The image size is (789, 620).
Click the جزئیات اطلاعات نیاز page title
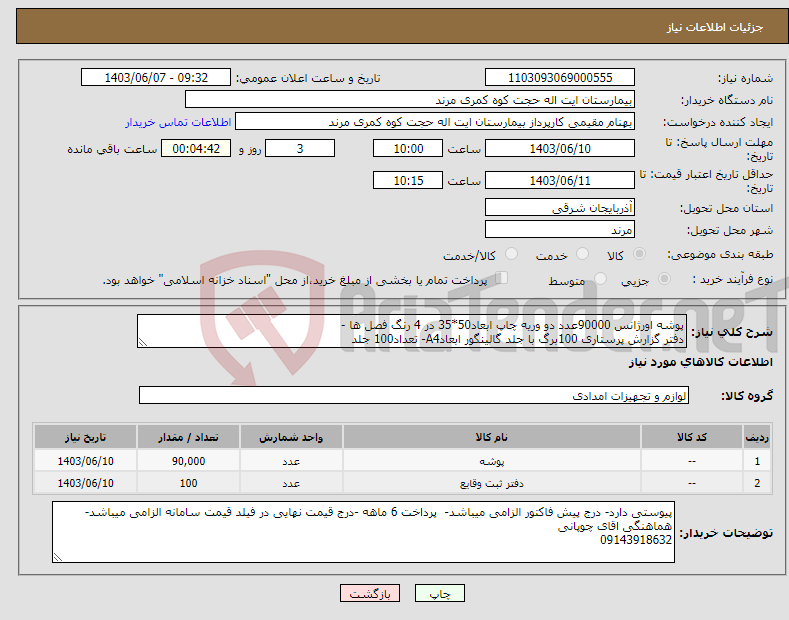[715, 27]
